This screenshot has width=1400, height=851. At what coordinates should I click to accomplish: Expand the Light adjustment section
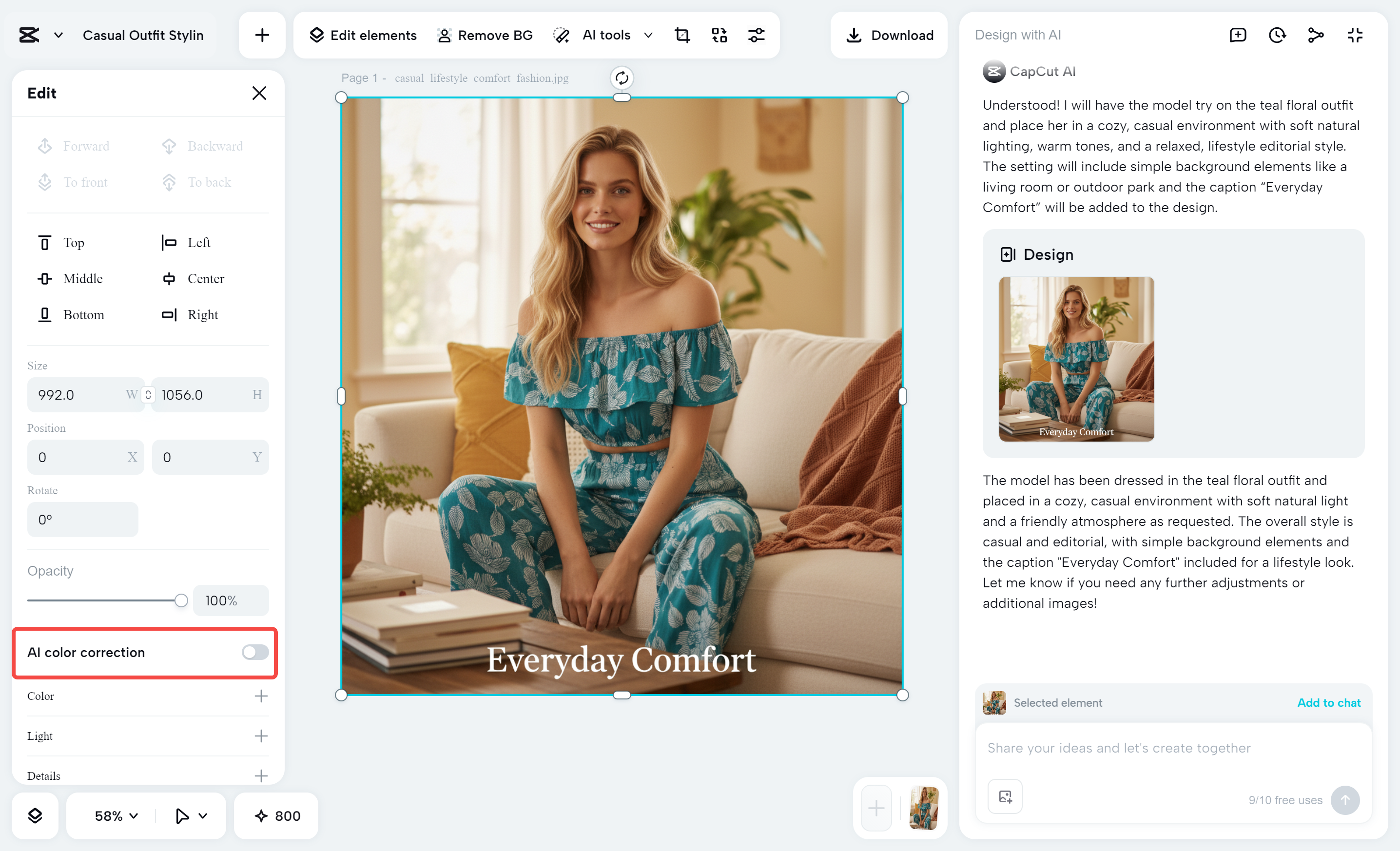[261, 736]
